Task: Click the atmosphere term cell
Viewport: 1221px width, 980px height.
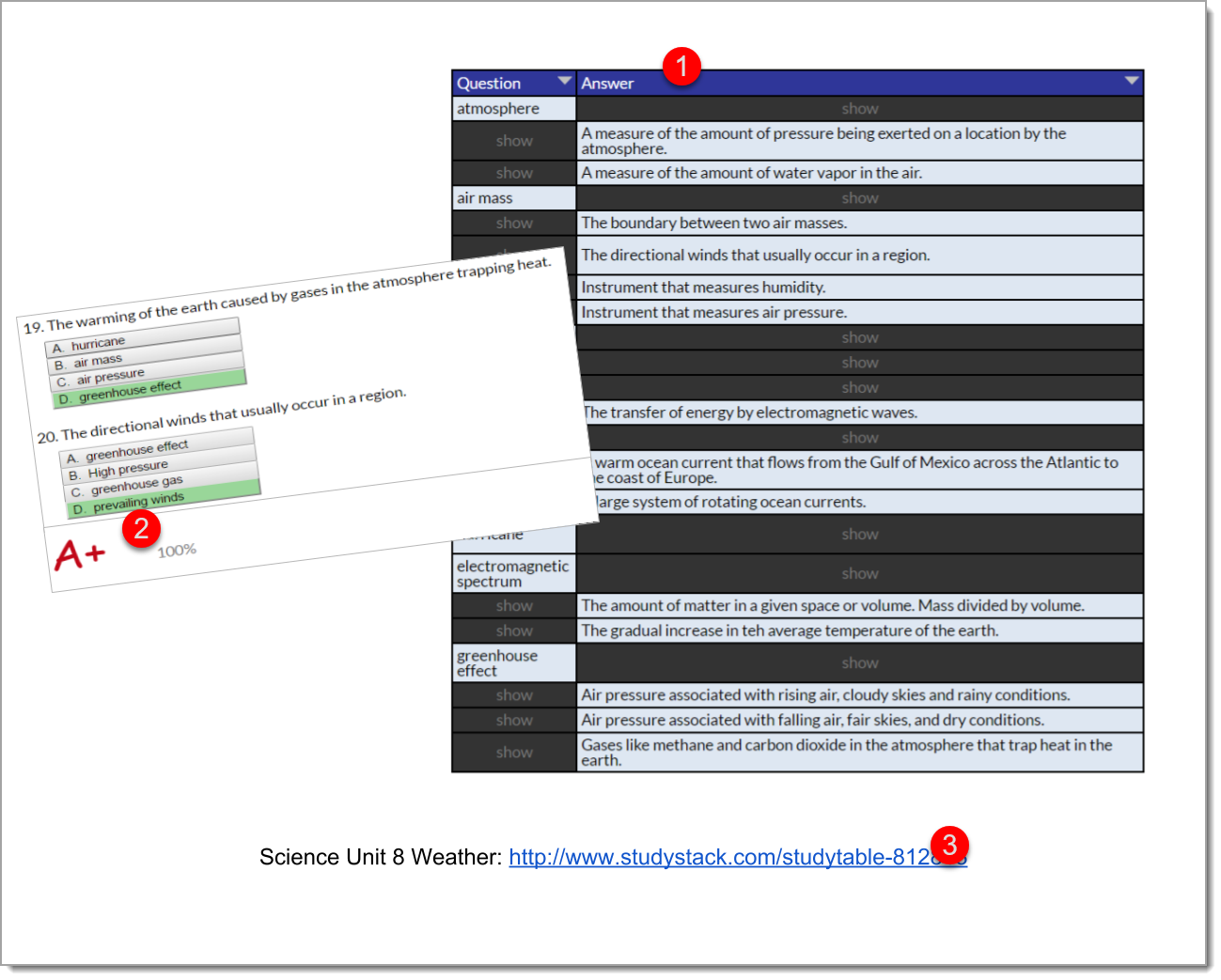Action: coord(514,109)
